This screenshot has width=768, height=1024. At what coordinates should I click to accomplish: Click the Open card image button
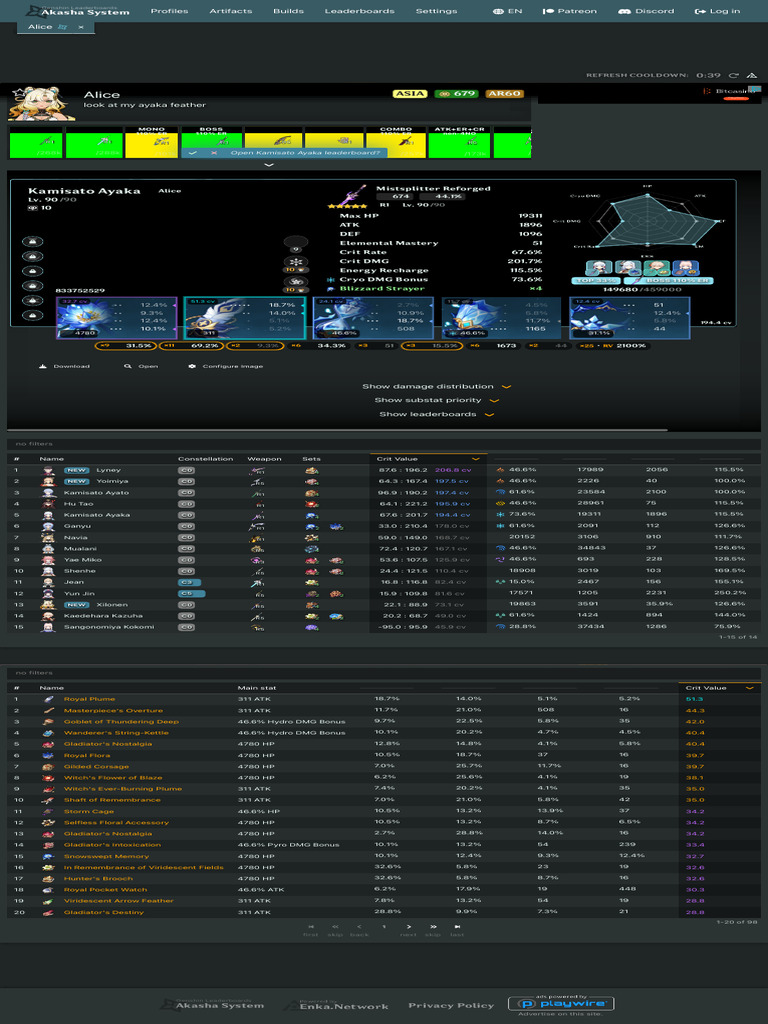(141, 366)
